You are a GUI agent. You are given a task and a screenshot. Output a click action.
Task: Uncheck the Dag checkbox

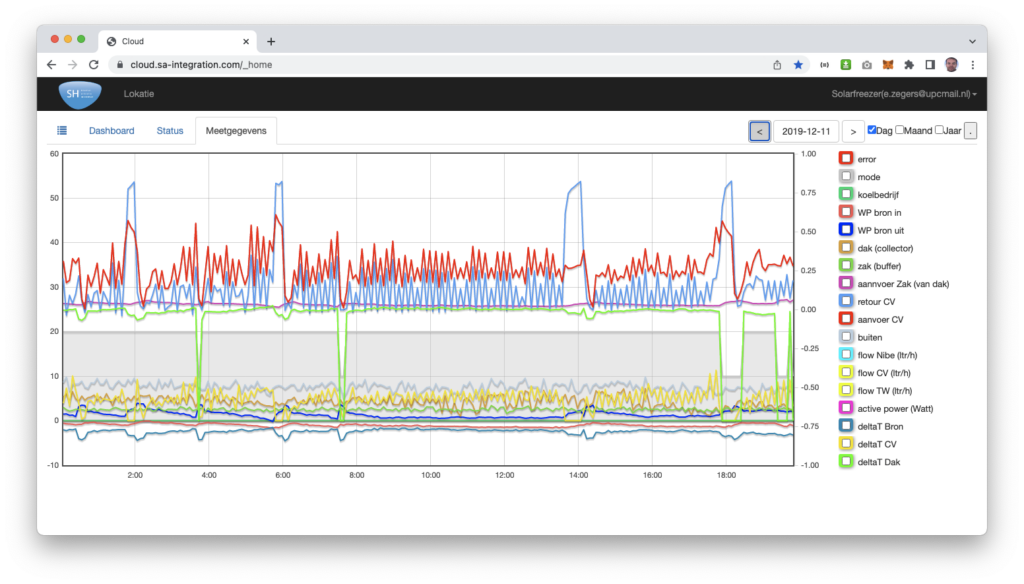pos(872,130)
